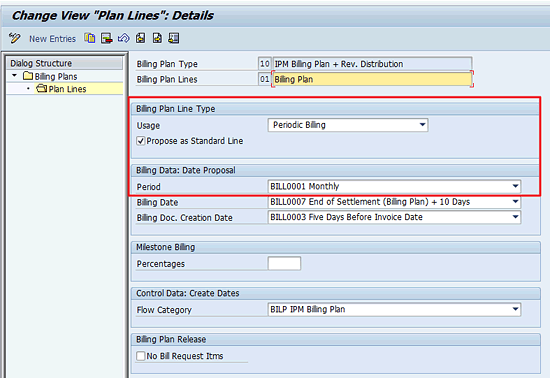550x378 pixels.
Task: Click the Dialog Structure header
Action: [65, 63]
